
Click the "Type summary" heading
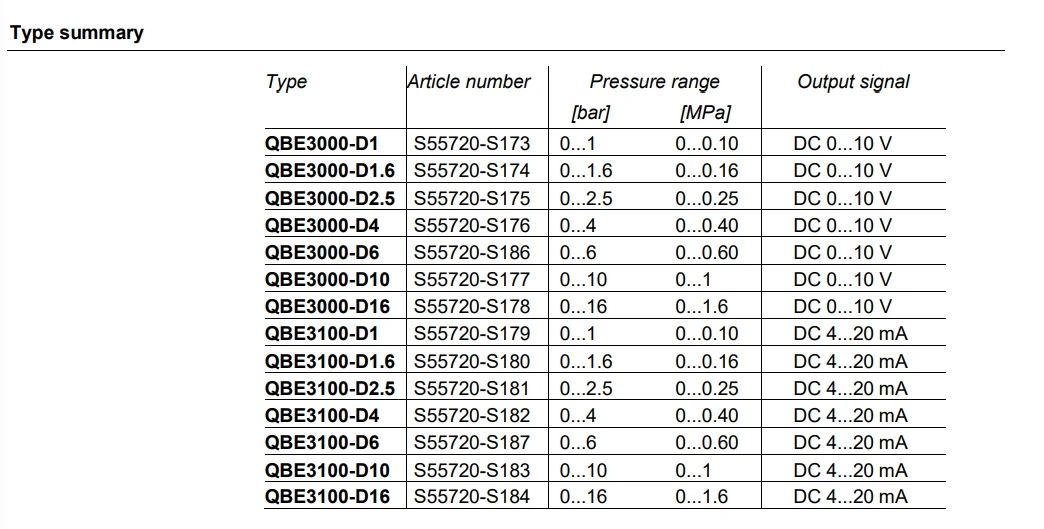(77, 33)
